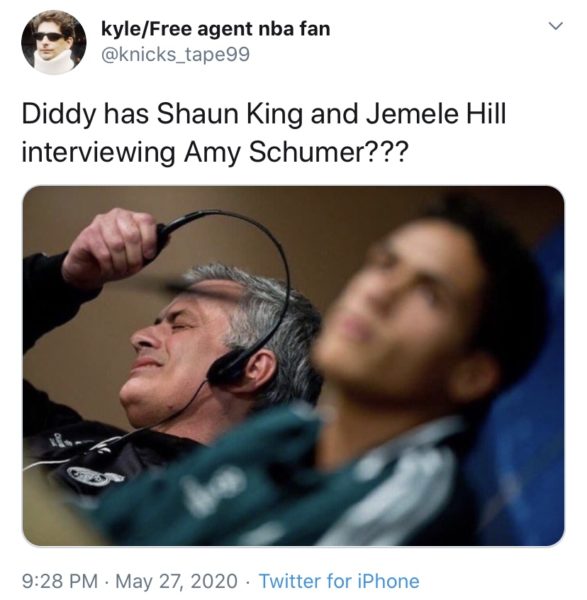
Task: Open the kyle/Free agent nba fan profile name
Action: coord(215,29)
